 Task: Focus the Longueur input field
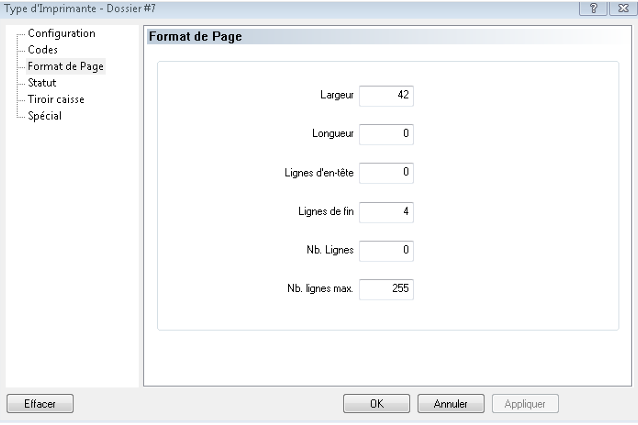tap(386, 134)
